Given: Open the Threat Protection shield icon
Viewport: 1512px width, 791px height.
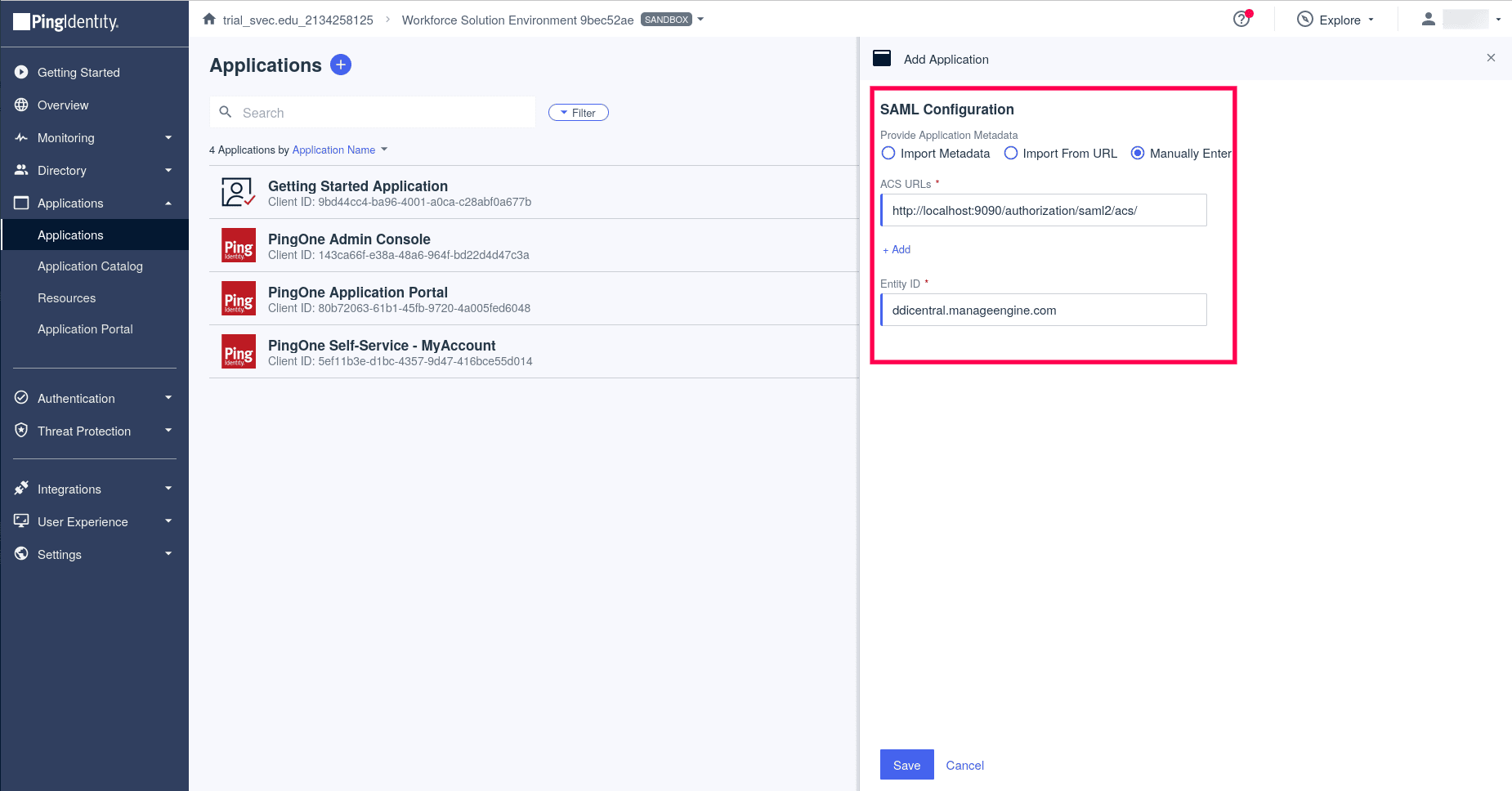Looking at the screenshot, I should coord(22,431).
